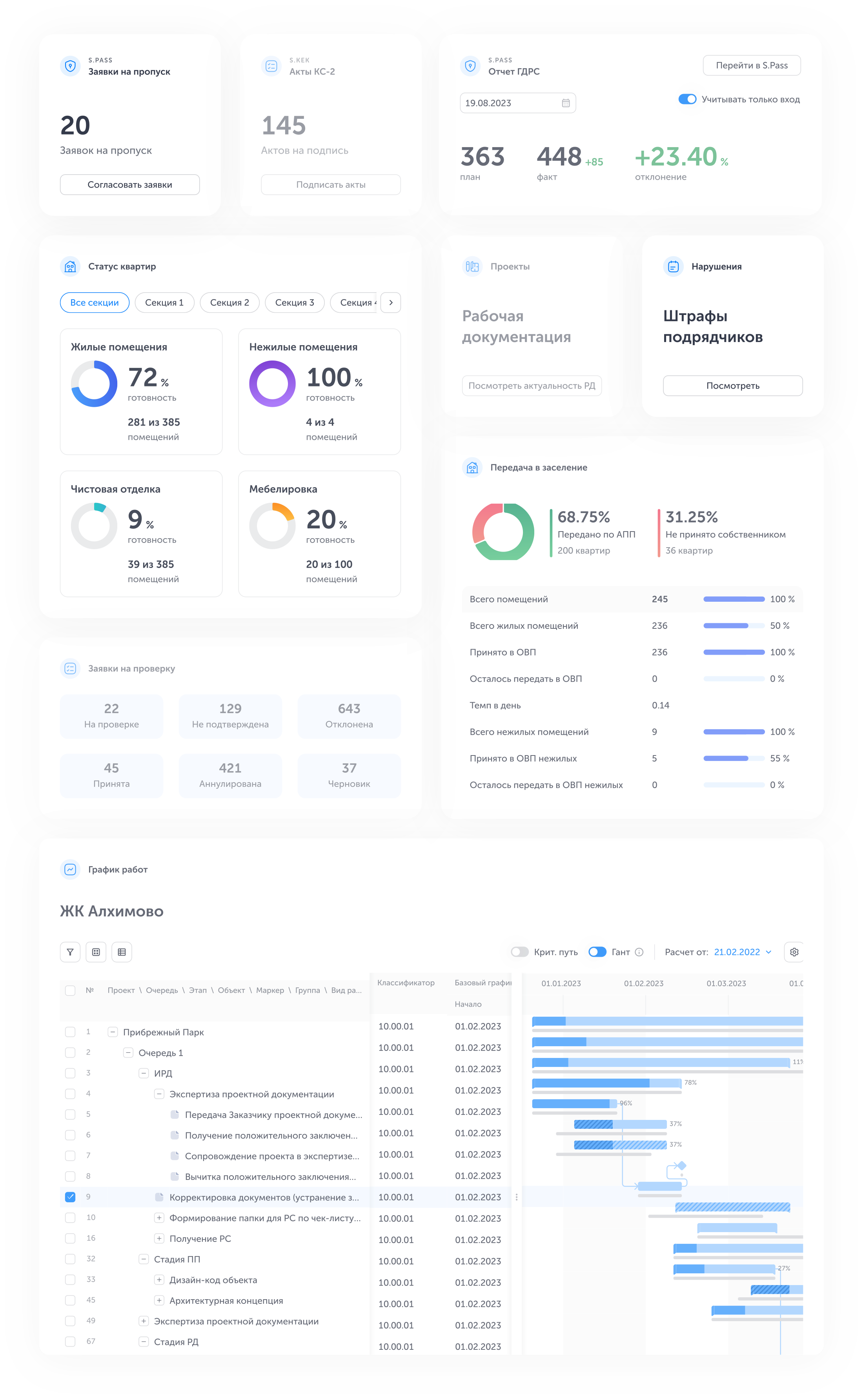This screenshot has height=1400, width=863.
Task: Switch to the grid view icon
Action: click(x=96, y=952)
